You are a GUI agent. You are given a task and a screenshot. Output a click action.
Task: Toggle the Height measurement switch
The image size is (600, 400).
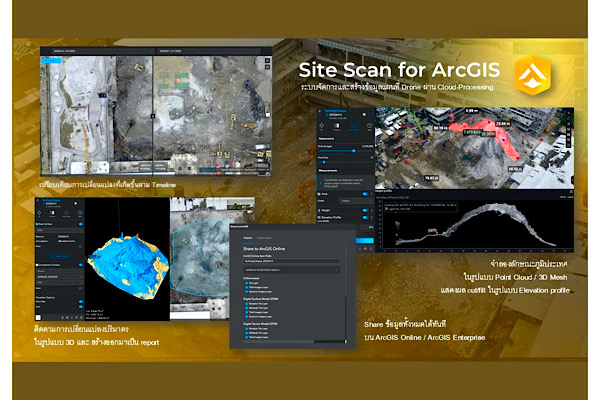pyautogui.click(x=365, y=210)
